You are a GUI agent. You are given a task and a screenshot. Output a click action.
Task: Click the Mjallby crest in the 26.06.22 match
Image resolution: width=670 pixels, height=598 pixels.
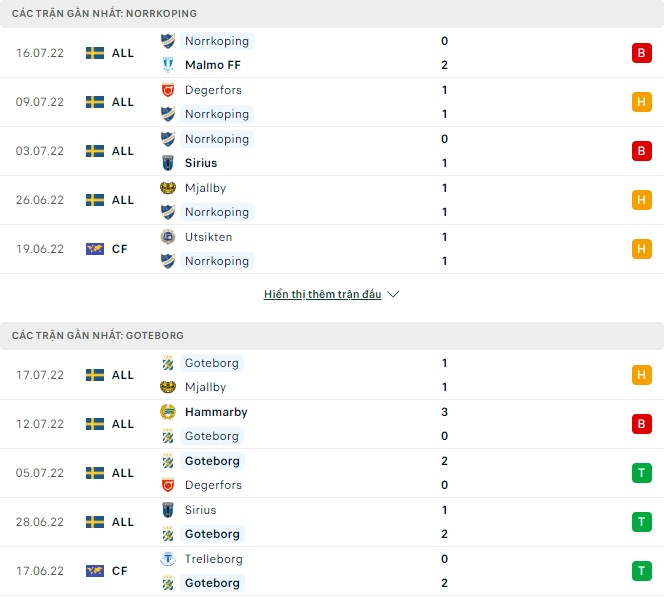pos(167,188)
